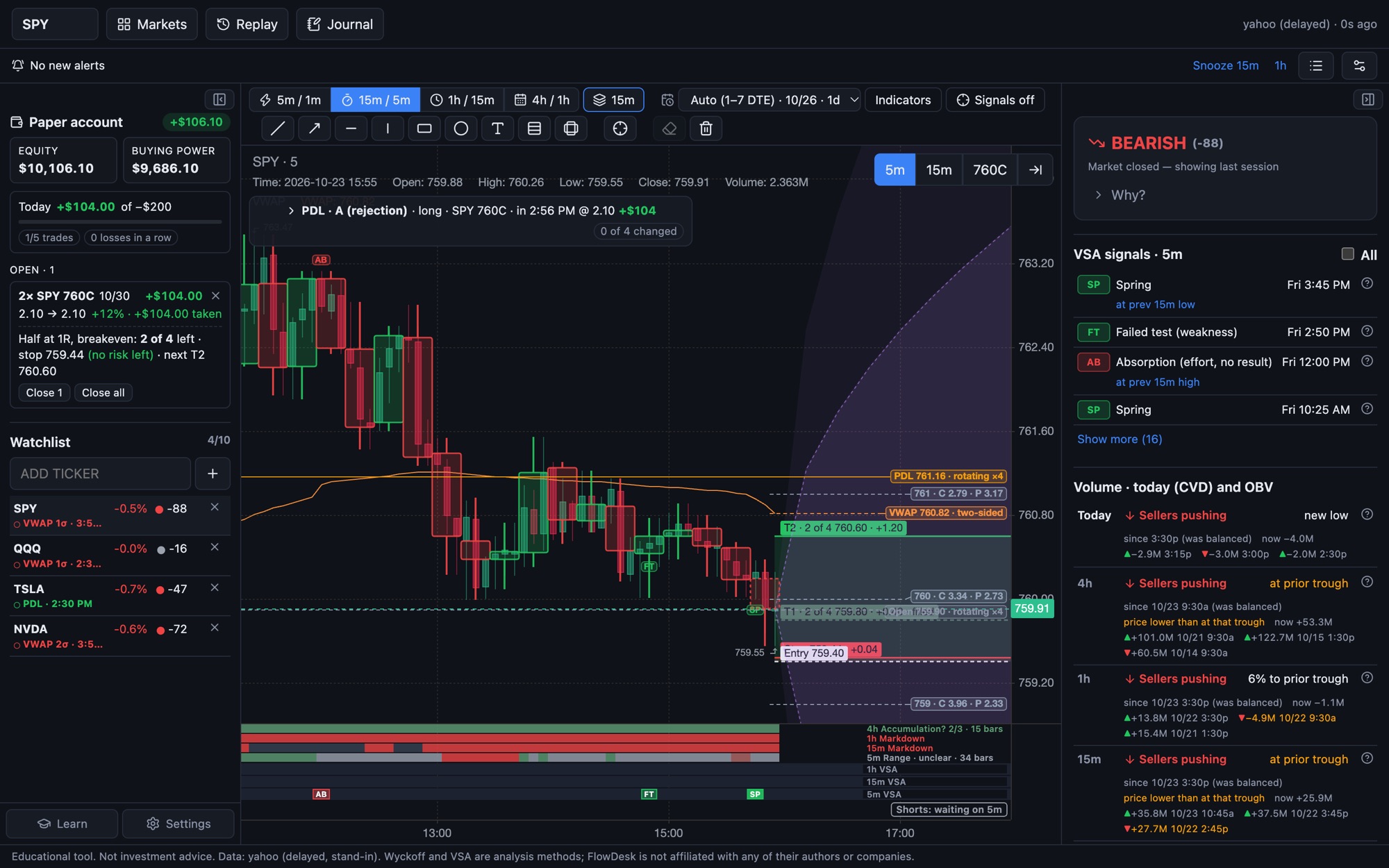
Task: Show the 760C option chart
Action: (990, 169)
